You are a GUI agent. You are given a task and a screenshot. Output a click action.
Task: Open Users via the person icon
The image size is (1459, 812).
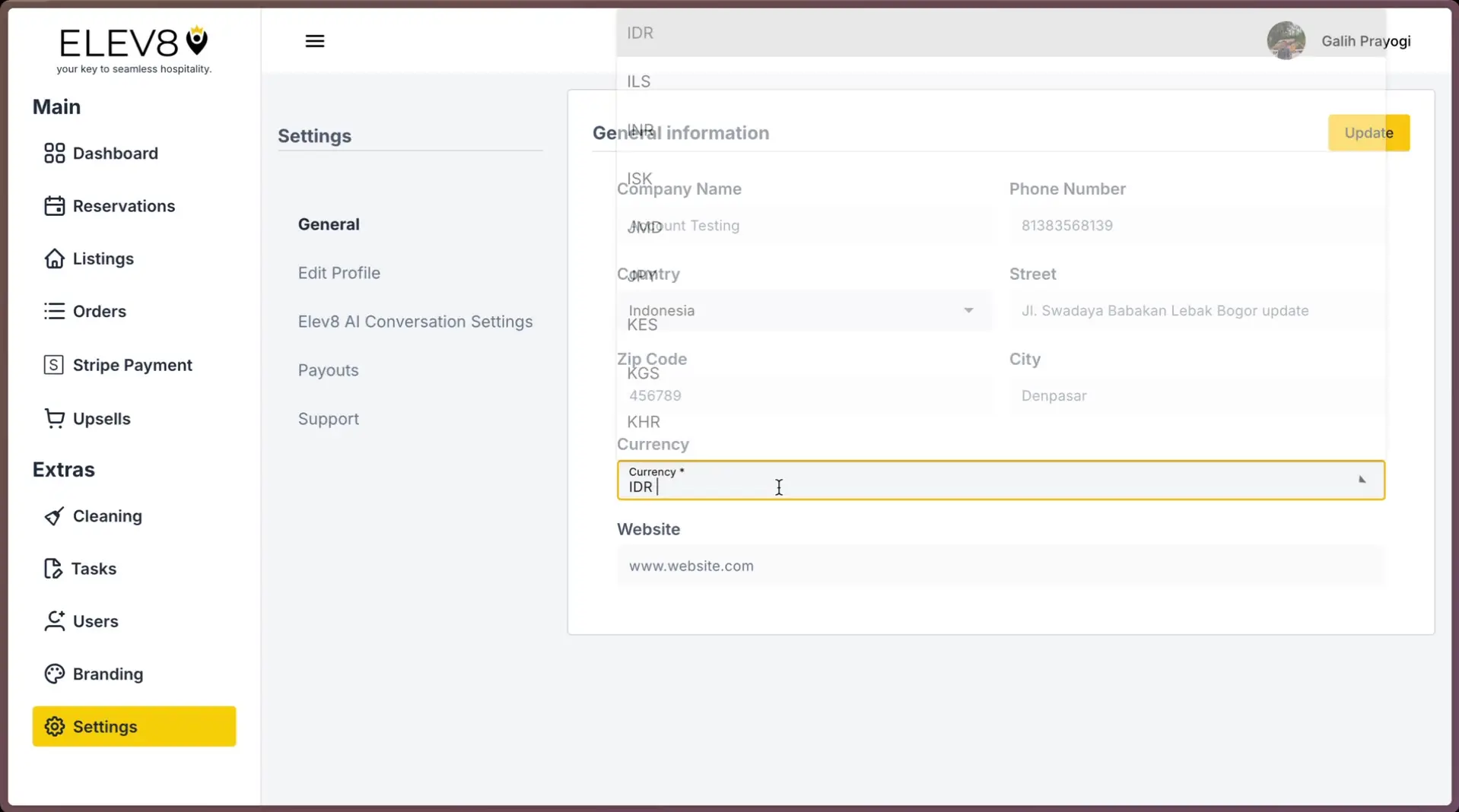point(53,620)
